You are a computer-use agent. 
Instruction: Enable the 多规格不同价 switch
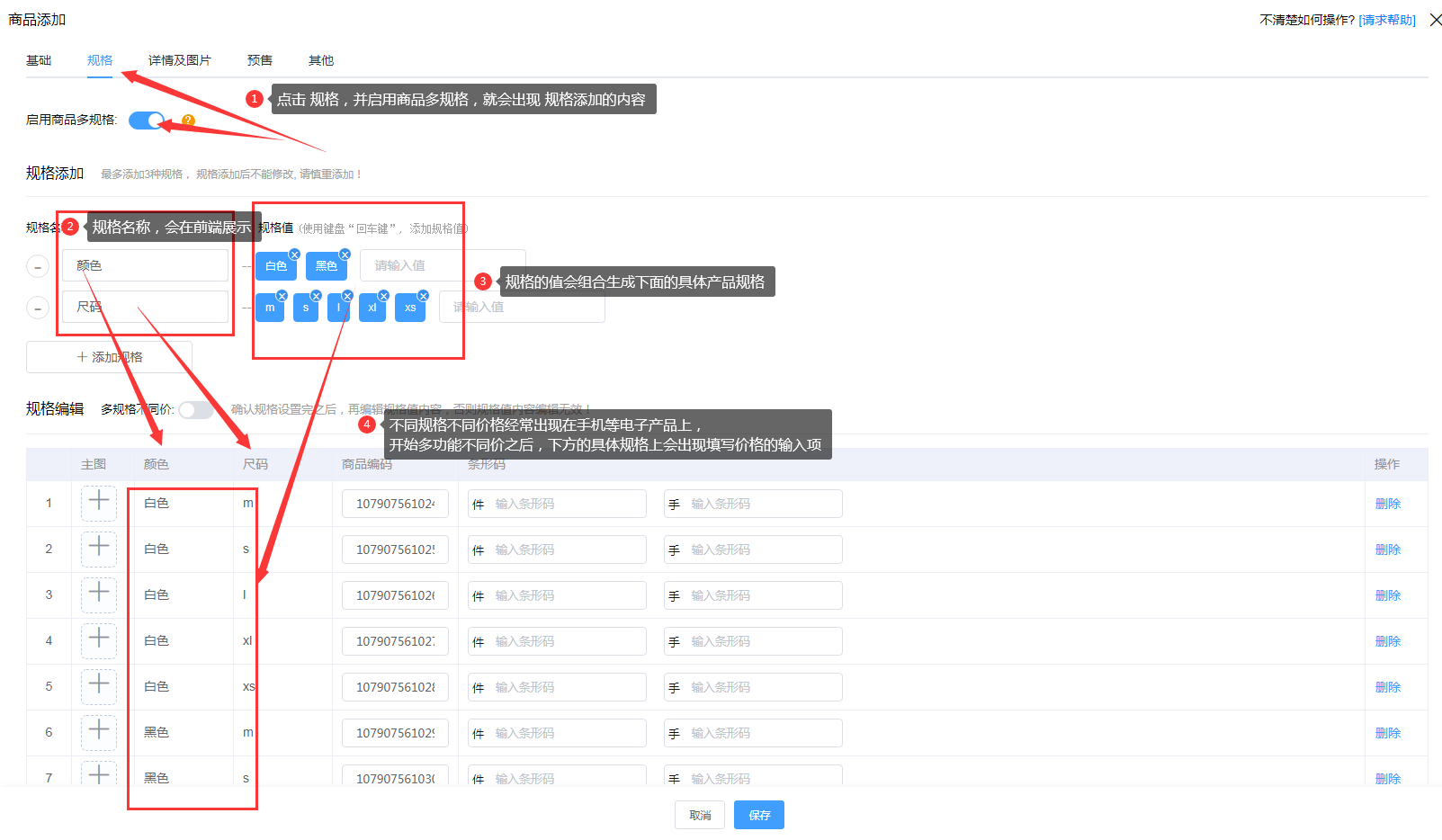click(195, 410)
